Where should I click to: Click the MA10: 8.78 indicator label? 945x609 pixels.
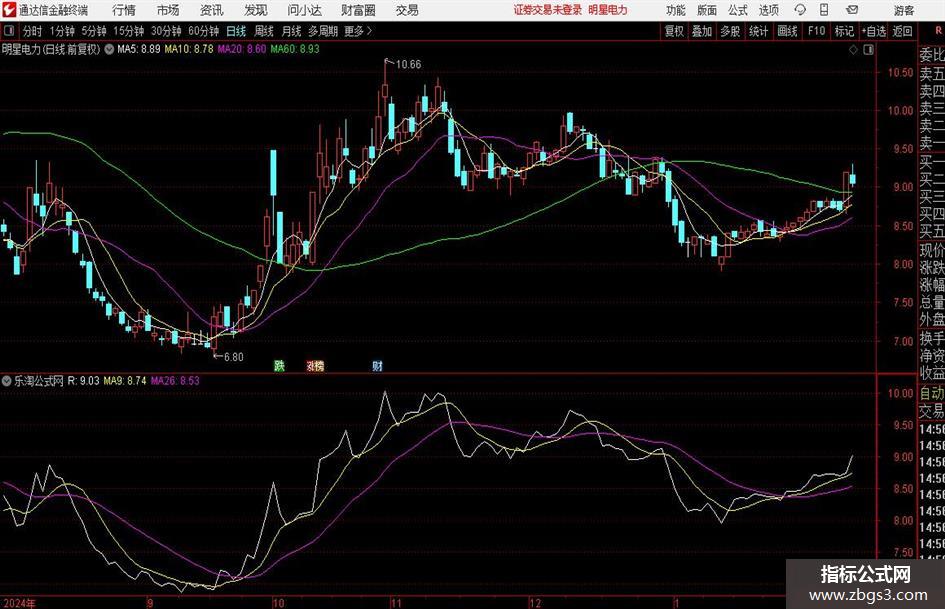coord(189,49)
